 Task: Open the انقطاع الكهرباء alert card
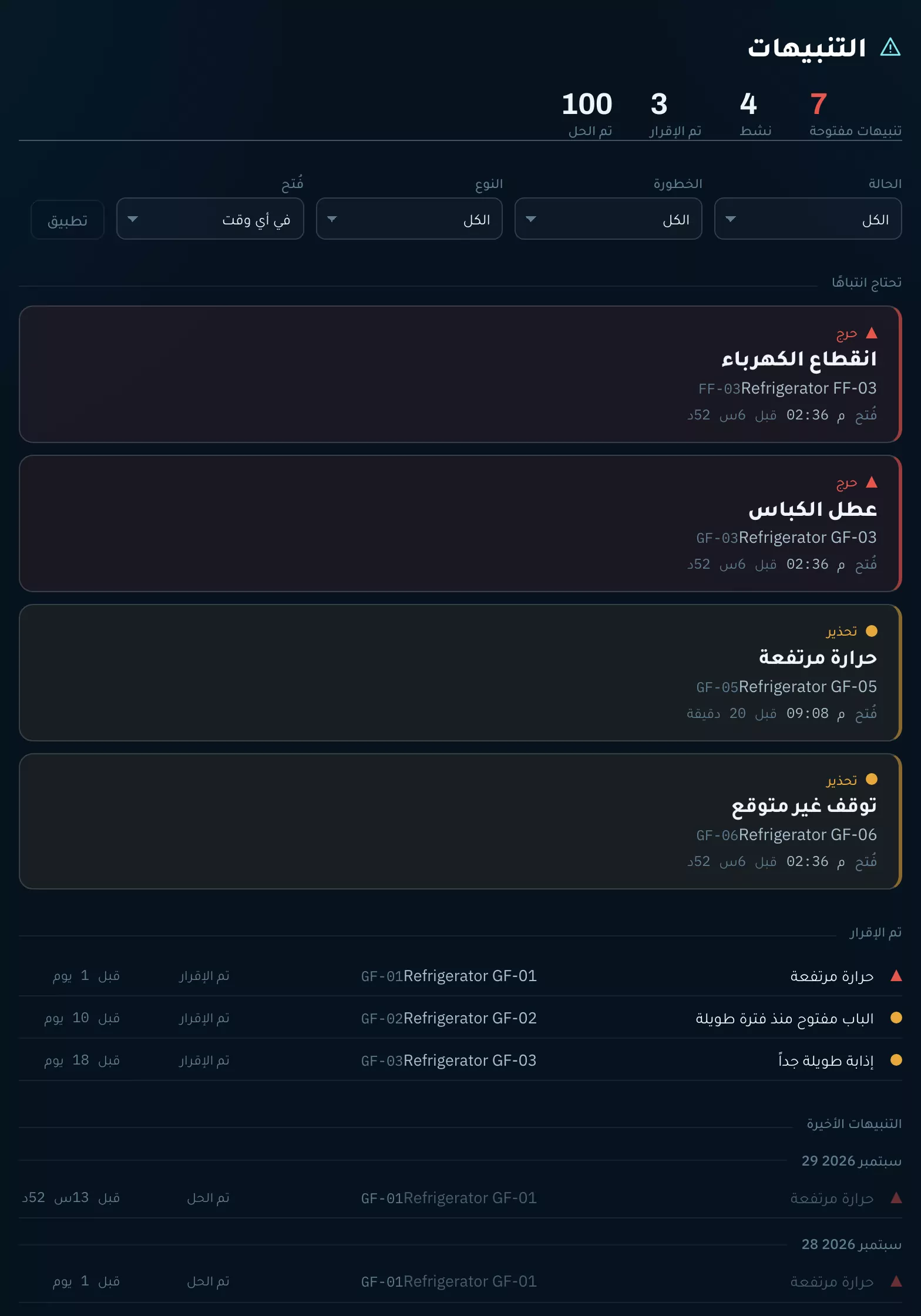click(x=460, y=374)
